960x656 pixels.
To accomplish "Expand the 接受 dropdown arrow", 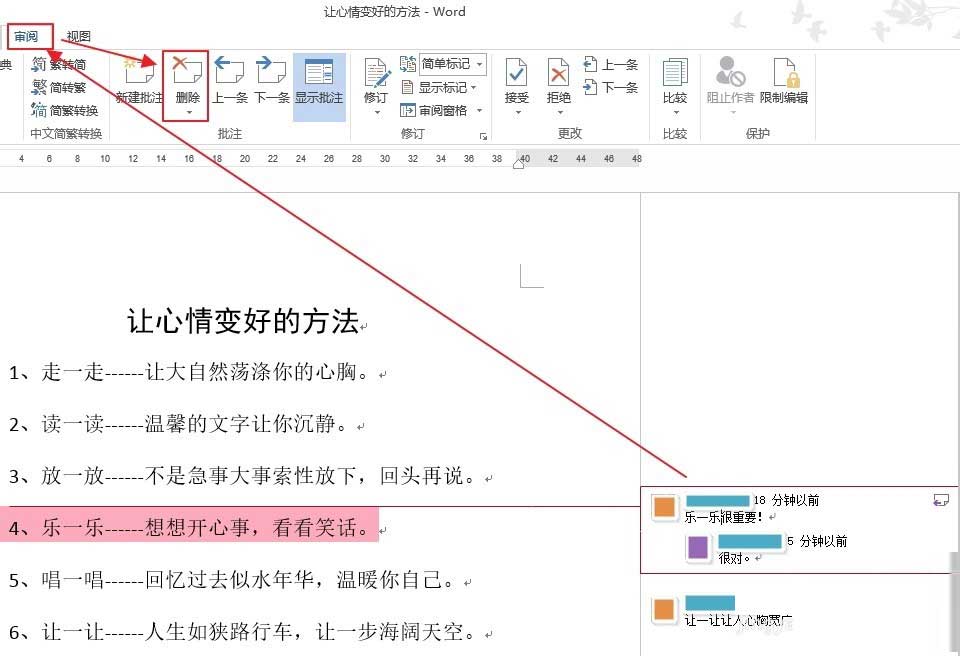I will (518, 113).
